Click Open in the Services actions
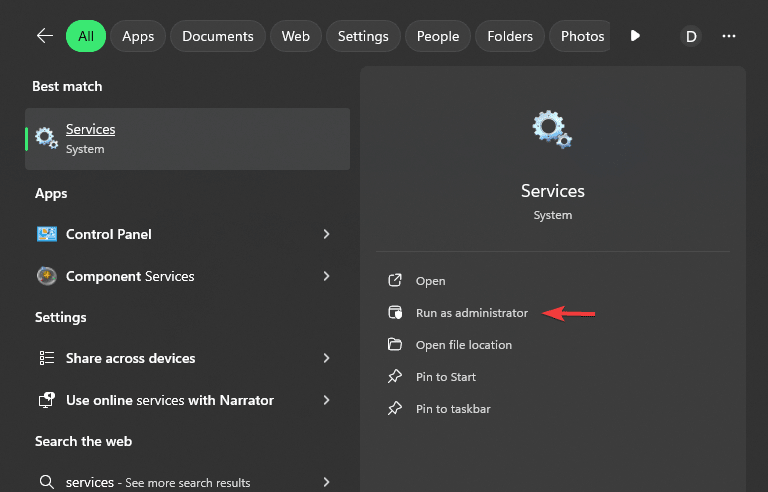Viewport: 768px width, 492px height. 431,281
